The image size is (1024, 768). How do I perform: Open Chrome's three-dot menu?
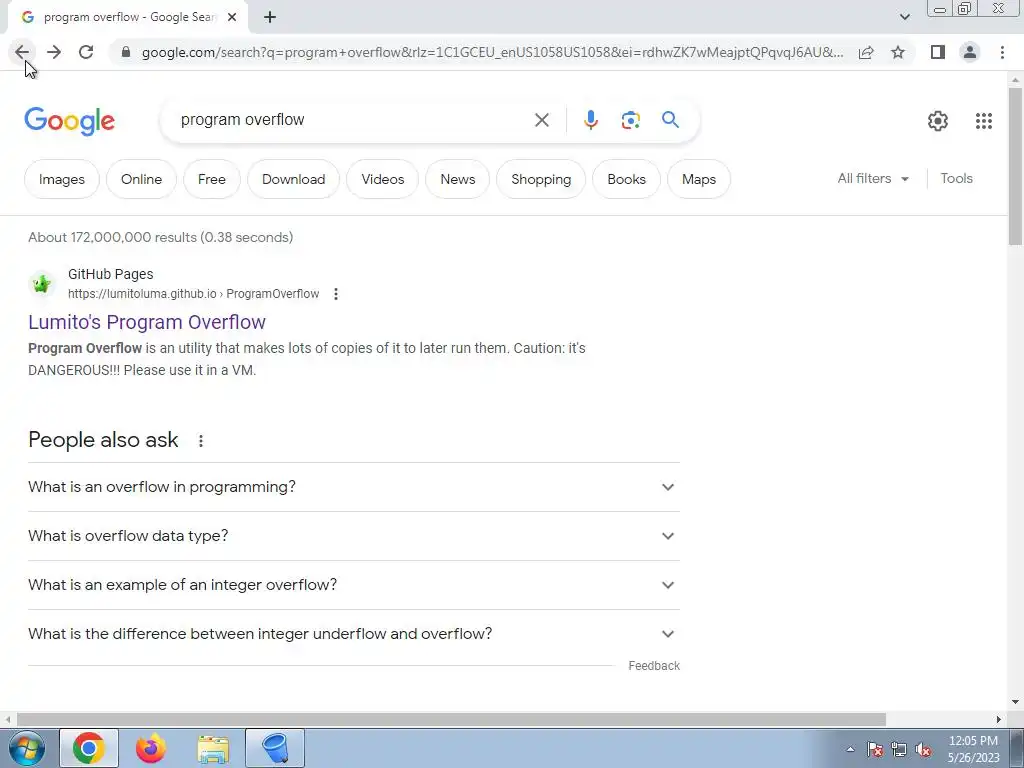click(x=1002, y=52)
